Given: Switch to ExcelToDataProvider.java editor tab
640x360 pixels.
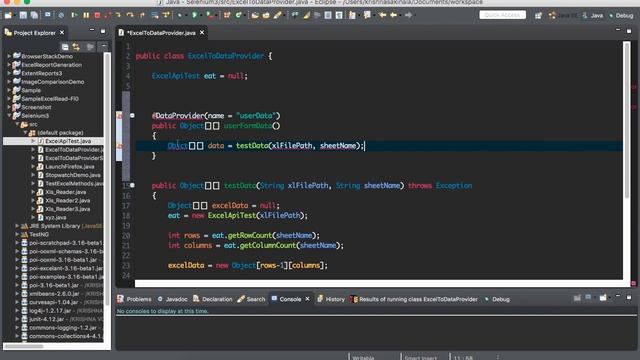Looking at the screenshot, I should [161, 33].
